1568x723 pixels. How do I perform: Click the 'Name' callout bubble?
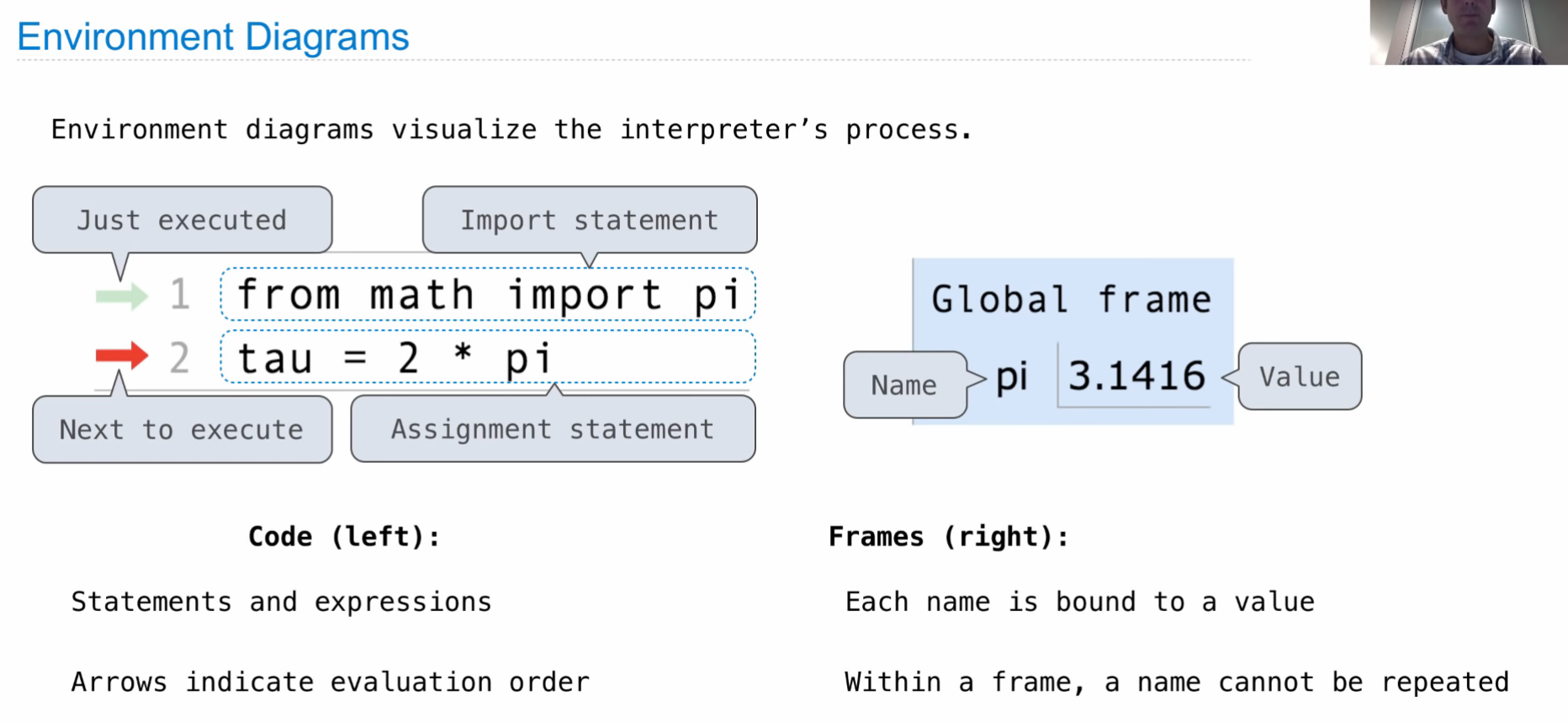click(904, 385)
